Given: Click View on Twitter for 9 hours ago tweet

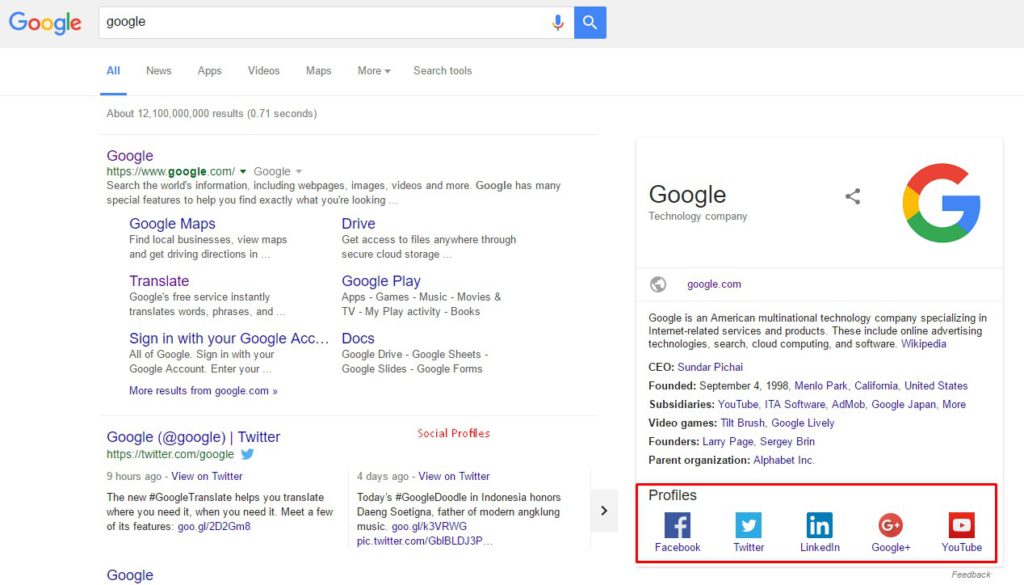Looking at the screenshot, I should pyautogui.click(x=207, y=477).
